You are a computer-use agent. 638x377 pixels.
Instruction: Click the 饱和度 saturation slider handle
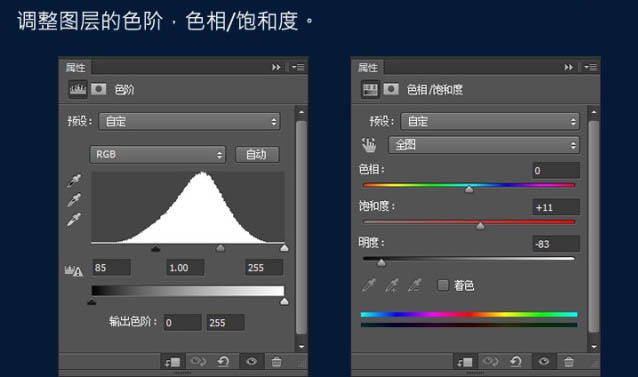481,226
